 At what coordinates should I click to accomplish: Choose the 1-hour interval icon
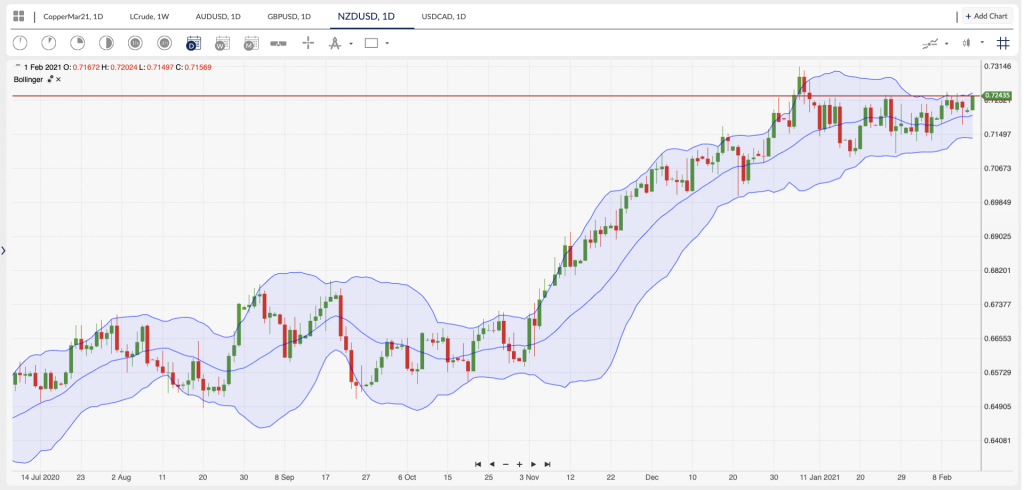click(x=135, y=43)
